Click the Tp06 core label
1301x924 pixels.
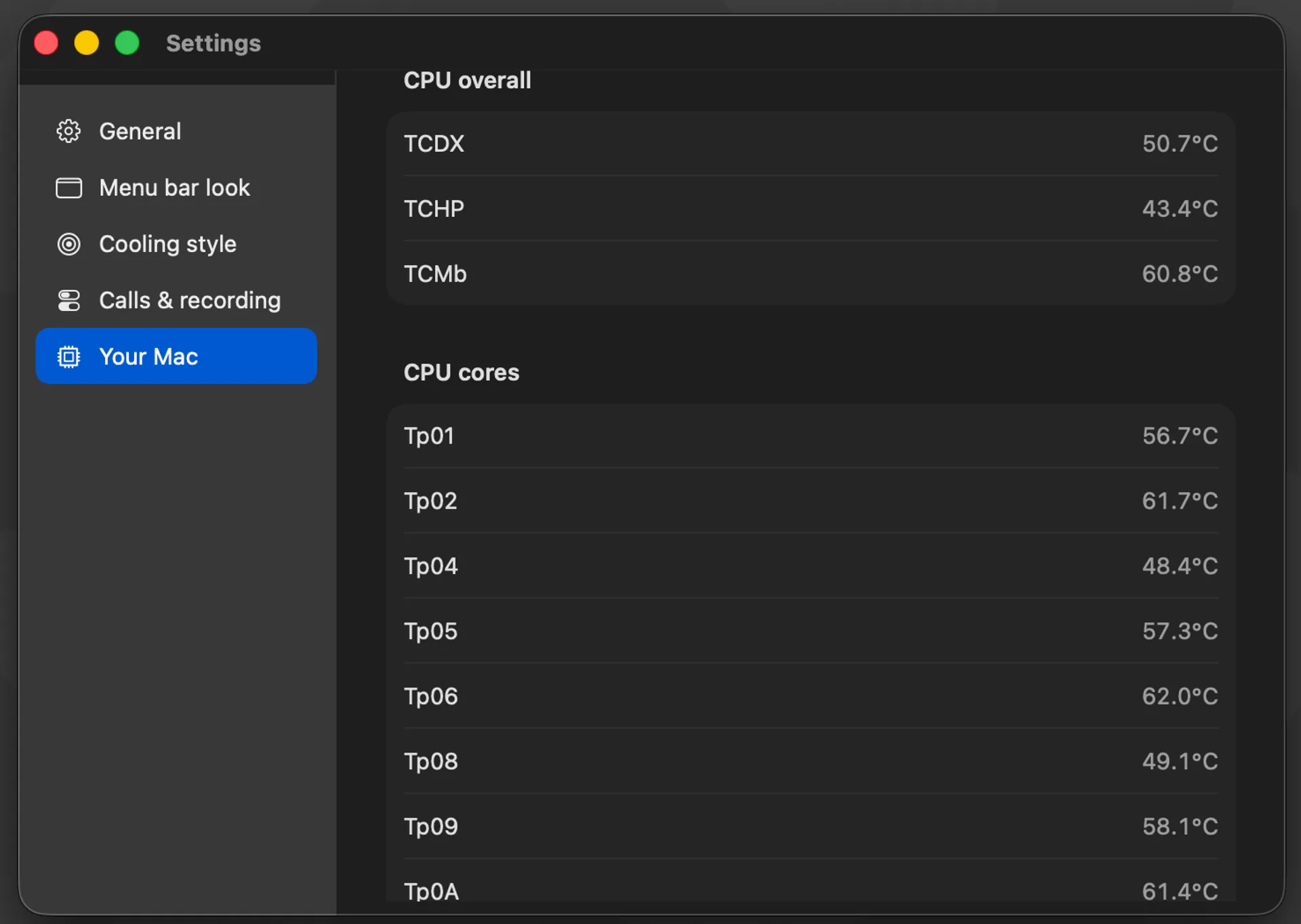(431, 696)
